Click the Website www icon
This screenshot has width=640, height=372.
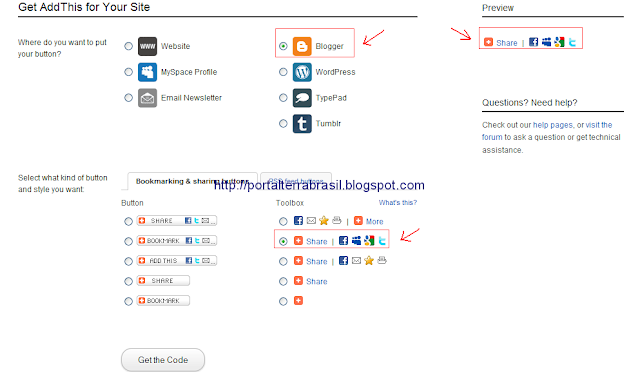pyautogui.click(x=147, y=46)
